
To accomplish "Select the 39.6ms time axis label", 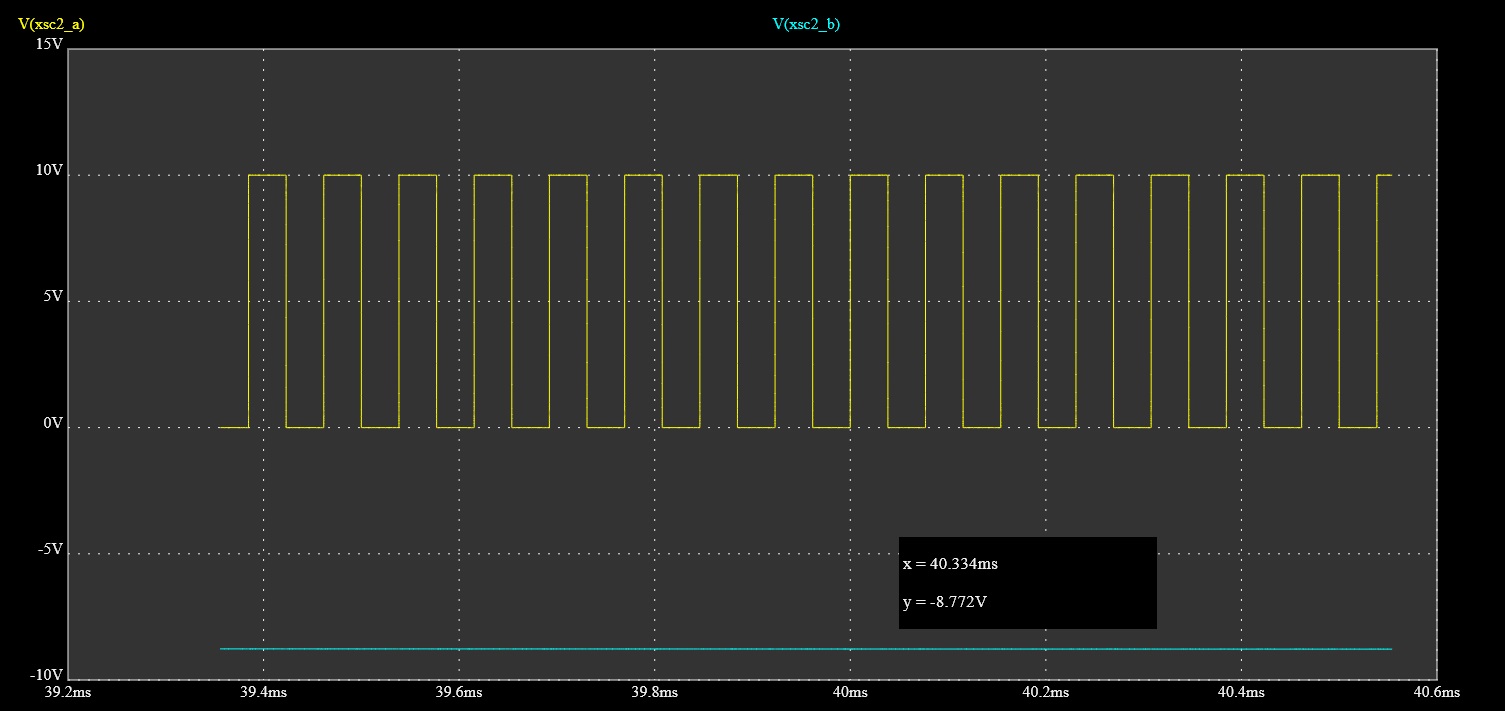I will point(459,692).
